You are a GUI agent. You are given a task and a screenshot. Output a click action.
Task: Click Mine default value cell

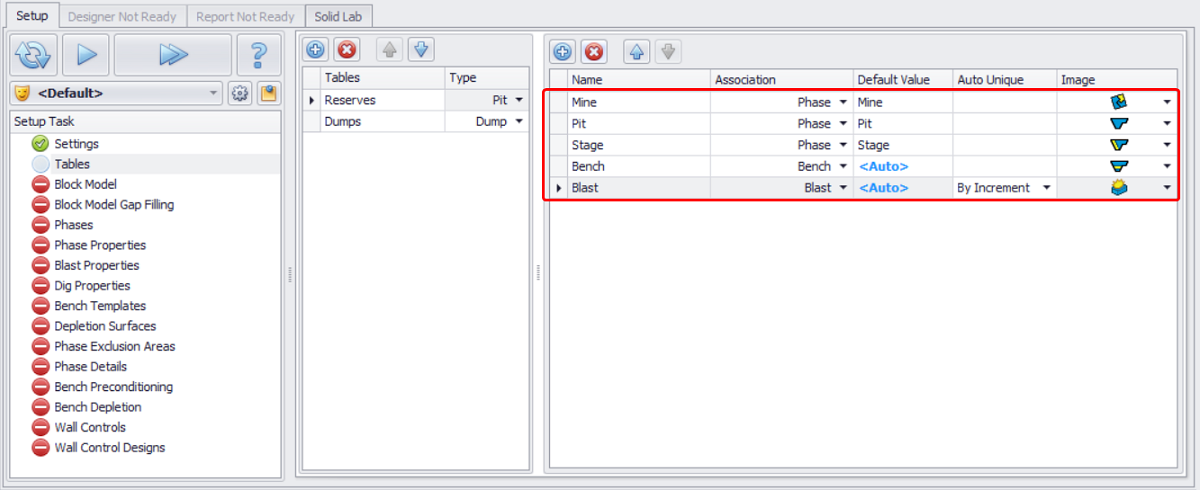[902, 102]
